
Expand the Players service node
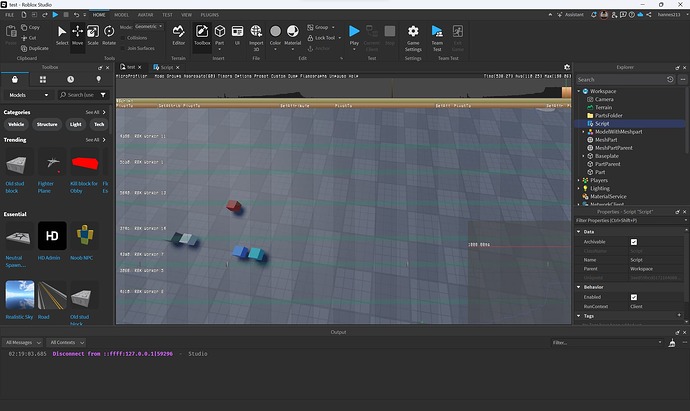tap(579, 180)
